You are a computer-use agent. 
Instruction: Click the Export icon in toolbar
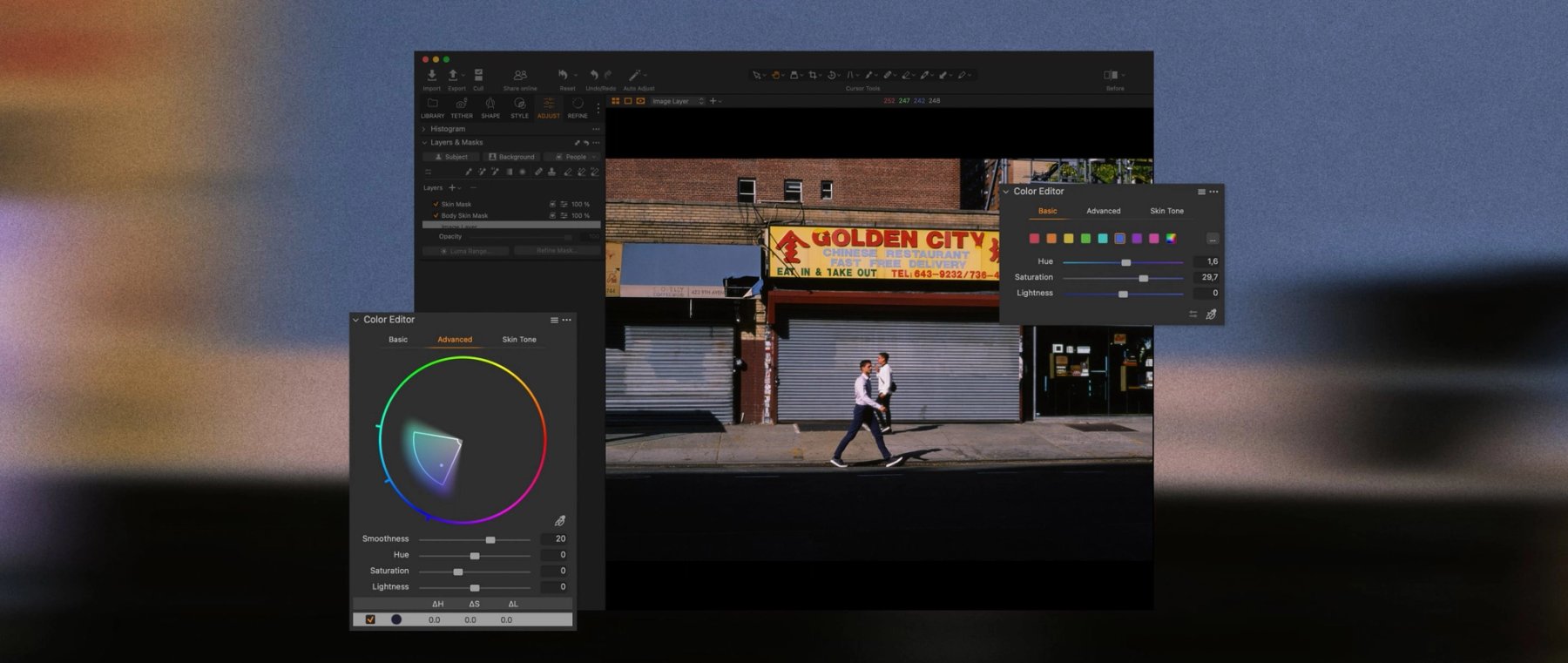pos(453,76)
